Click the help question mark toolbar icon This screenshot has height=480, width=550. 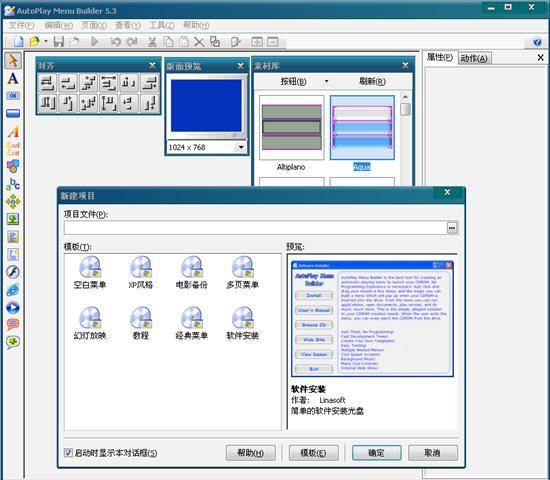pos(537,42)
